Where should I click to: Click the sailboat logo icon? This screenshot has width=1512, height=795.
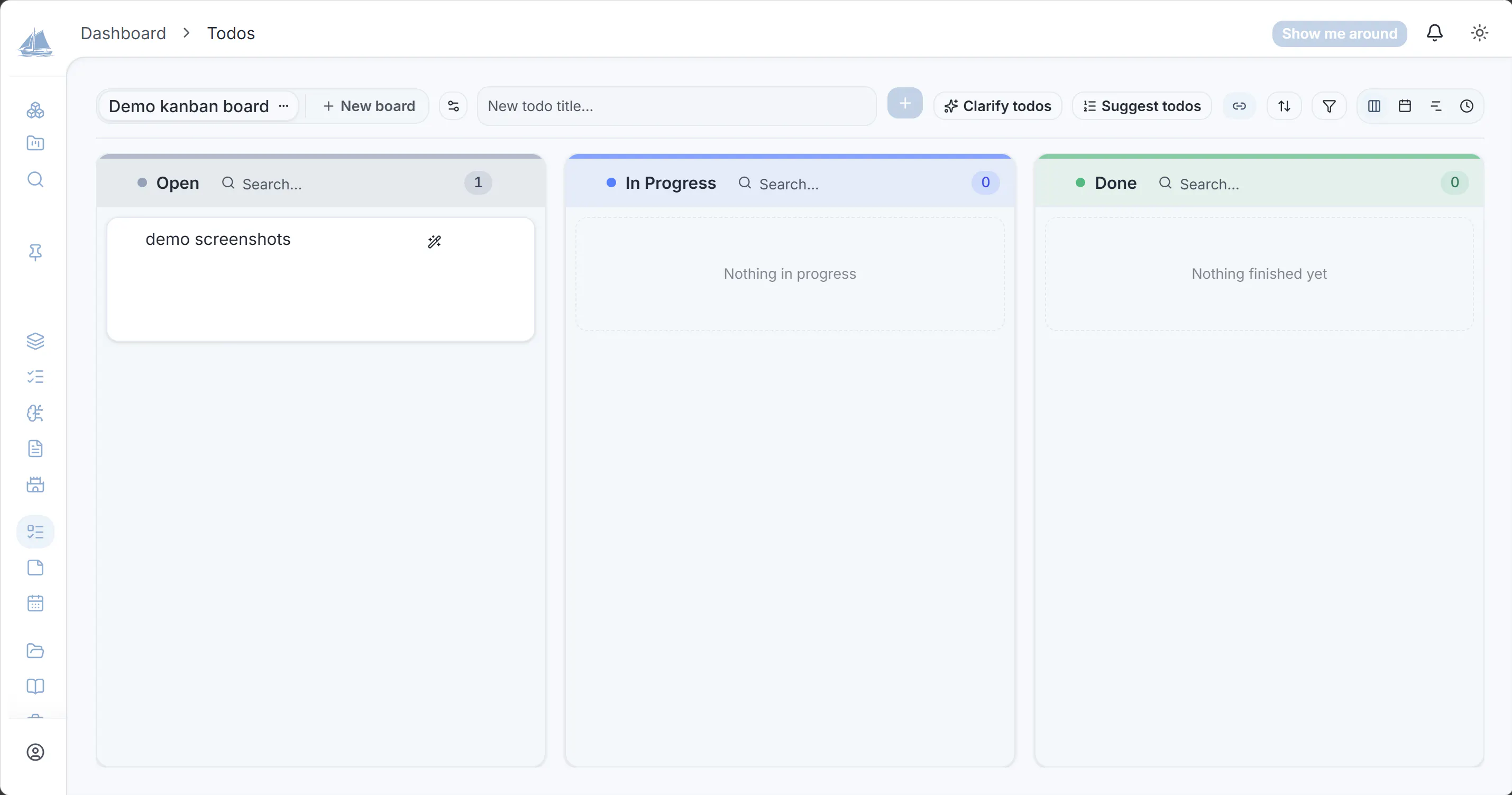click(x=35, y=42)
